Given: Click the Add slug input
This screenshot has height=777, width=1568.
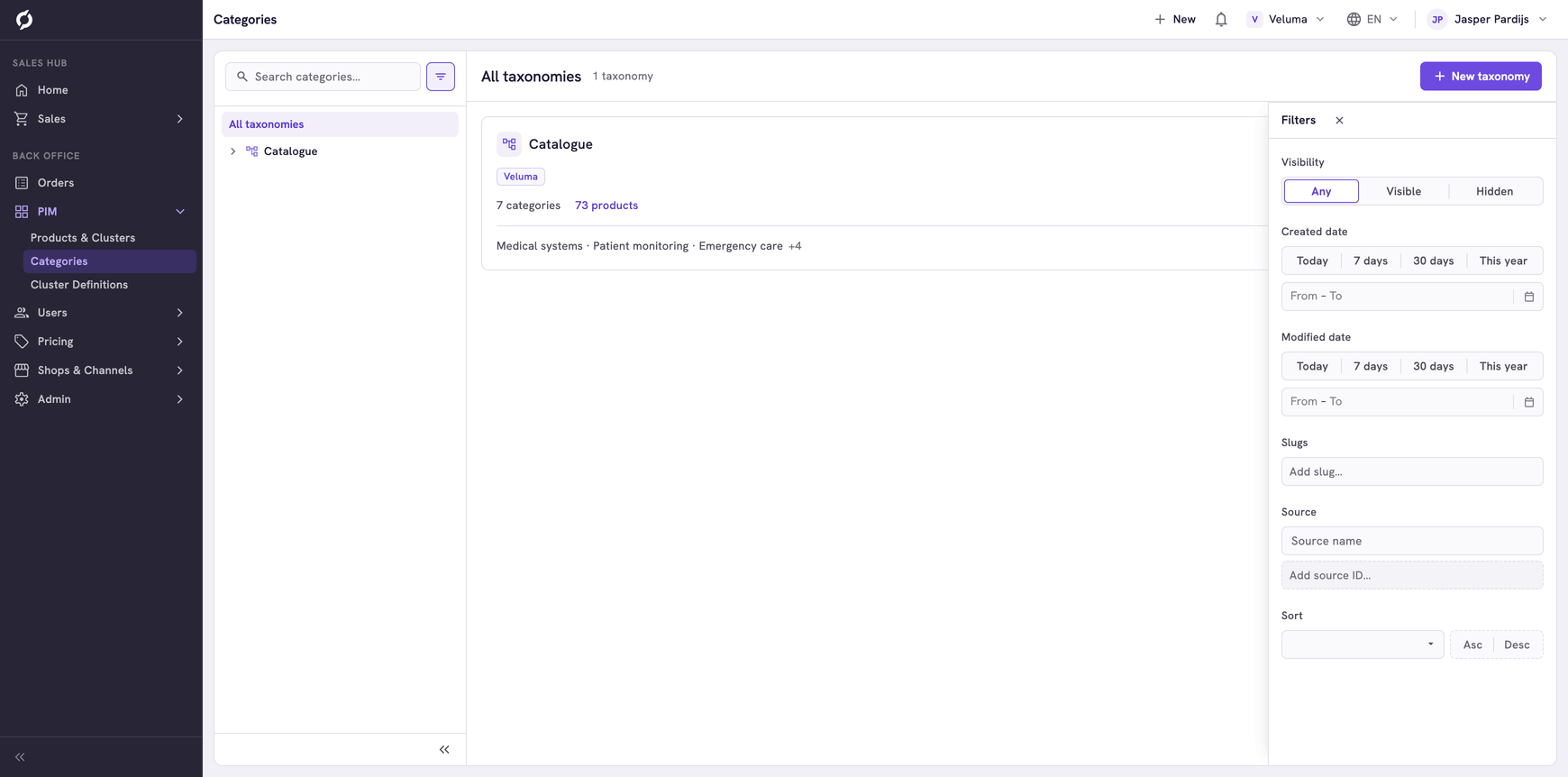Looking at the screenshot, I should click(1412, 471).
